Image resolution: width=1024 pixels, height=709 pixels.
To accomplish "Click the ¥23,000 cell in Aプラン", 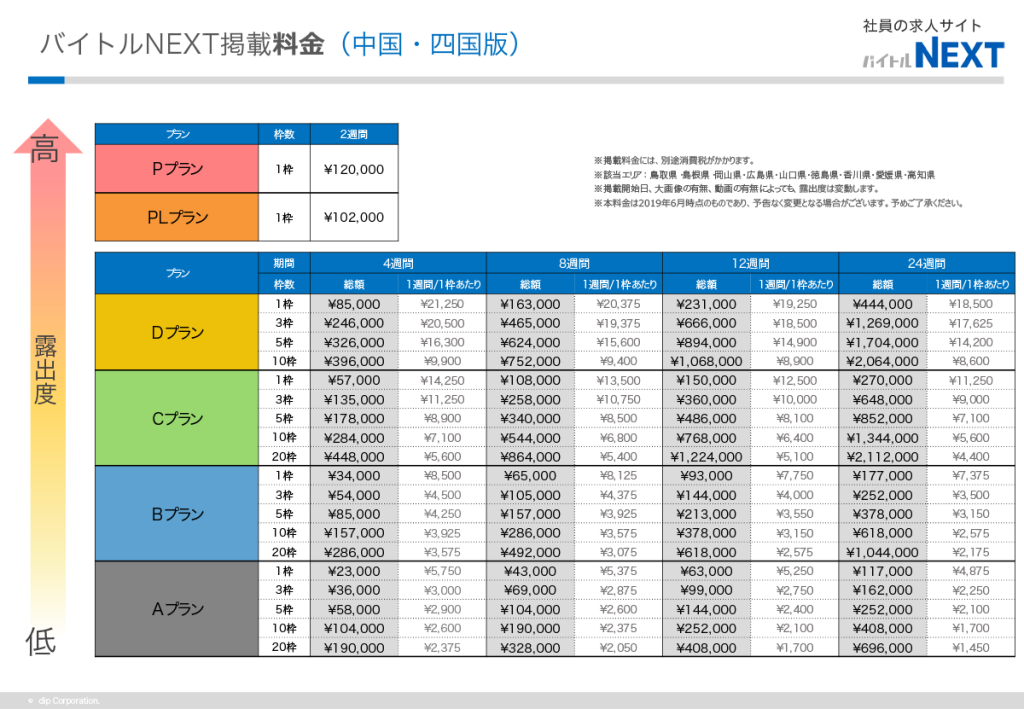I will 354,571.
